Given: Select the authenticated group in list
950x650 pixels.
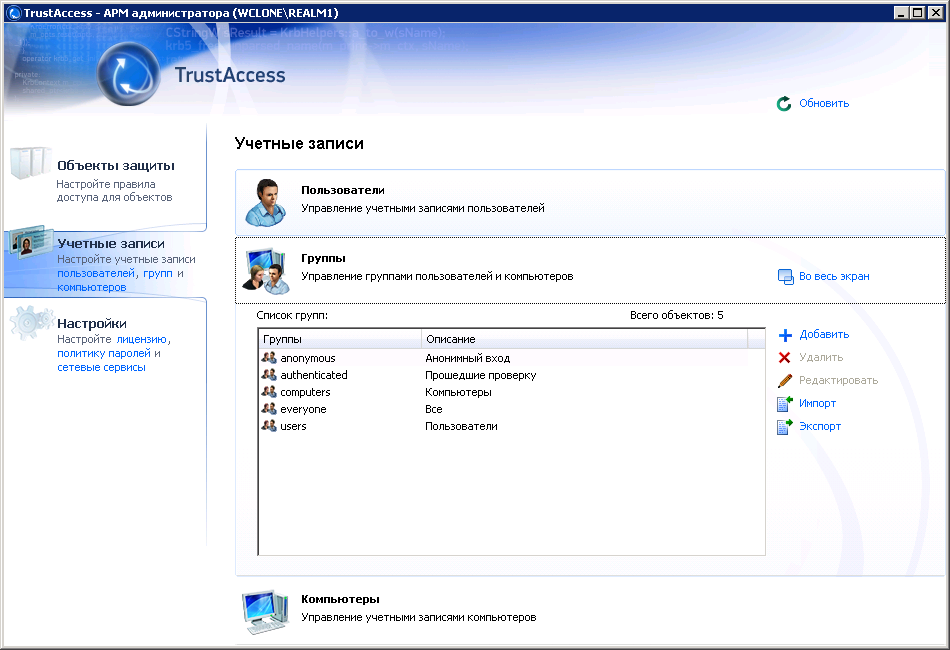Looking at the screenshot, I should [314, 375].
